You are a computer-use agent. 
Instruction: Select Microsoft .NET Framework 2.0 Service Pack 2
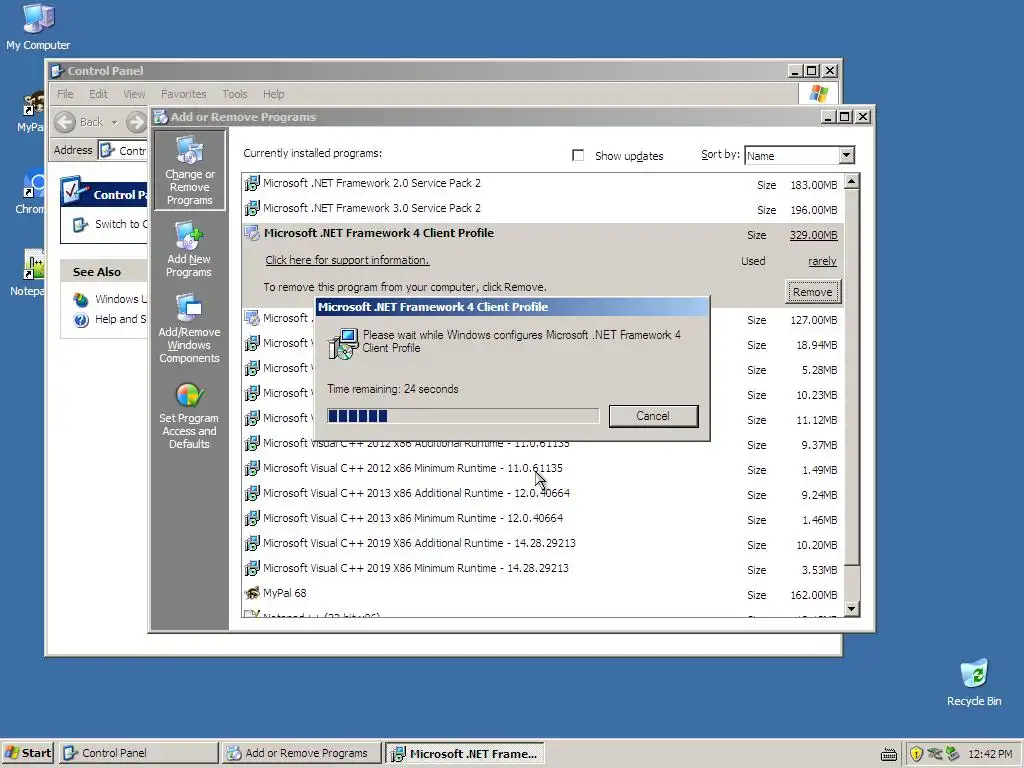point(542,184)
